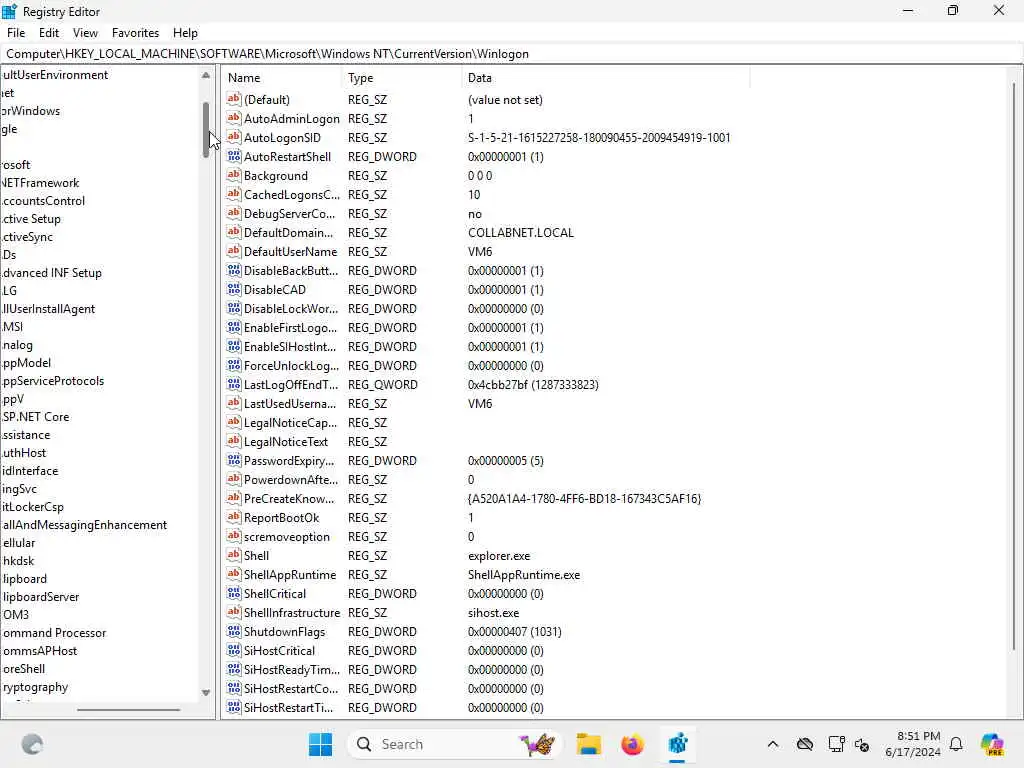Screen dimensions: 1024x768
Task: Select the ForceUnlockLog... value
Action: (x=291, y=365)
